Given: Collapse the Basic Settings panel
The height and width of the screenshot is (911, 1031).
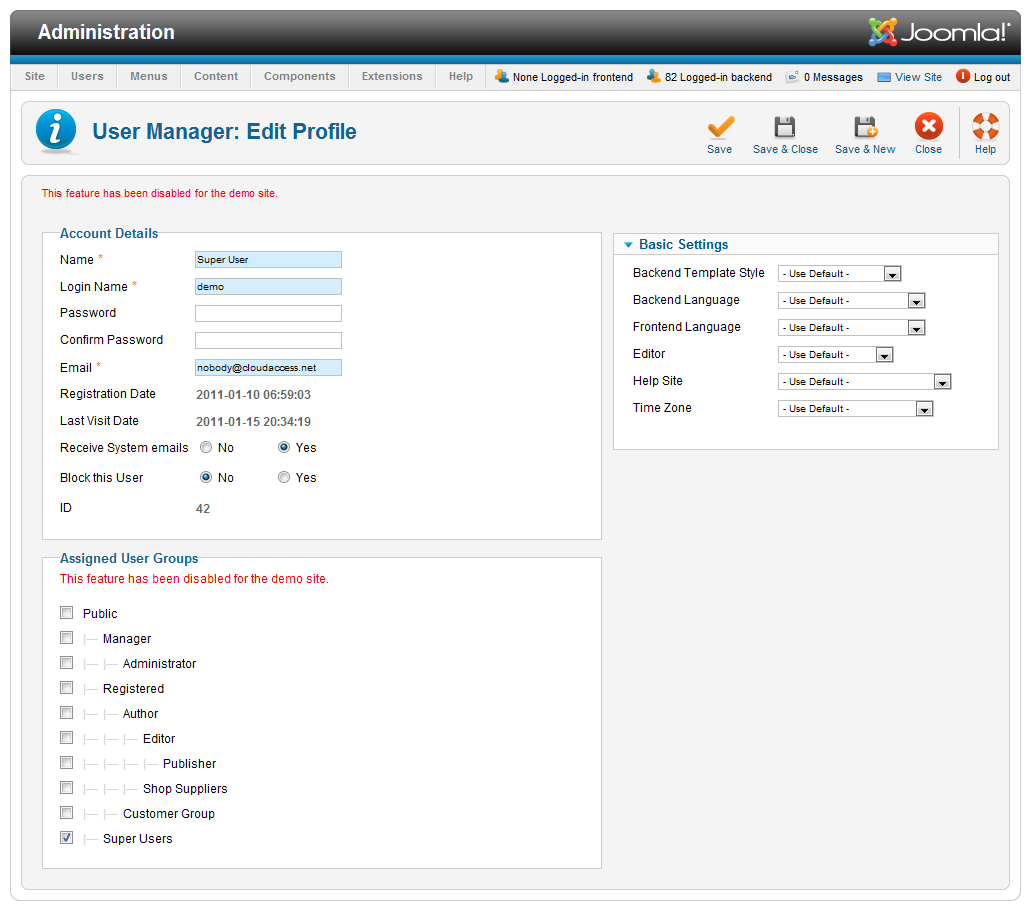Looking at the screenshot, I should pyautogui.click(x=628, y=245).
